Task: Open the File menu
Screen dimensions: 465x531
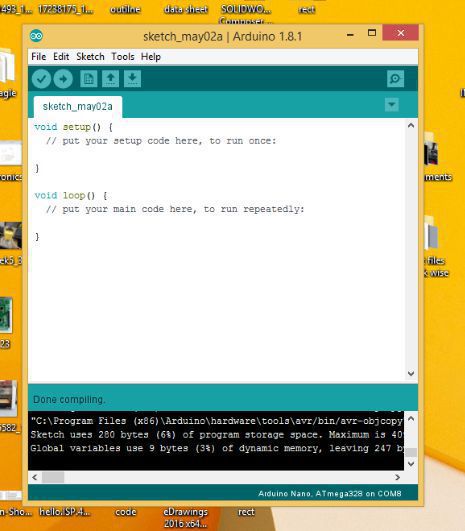Action: pos(39,57)
